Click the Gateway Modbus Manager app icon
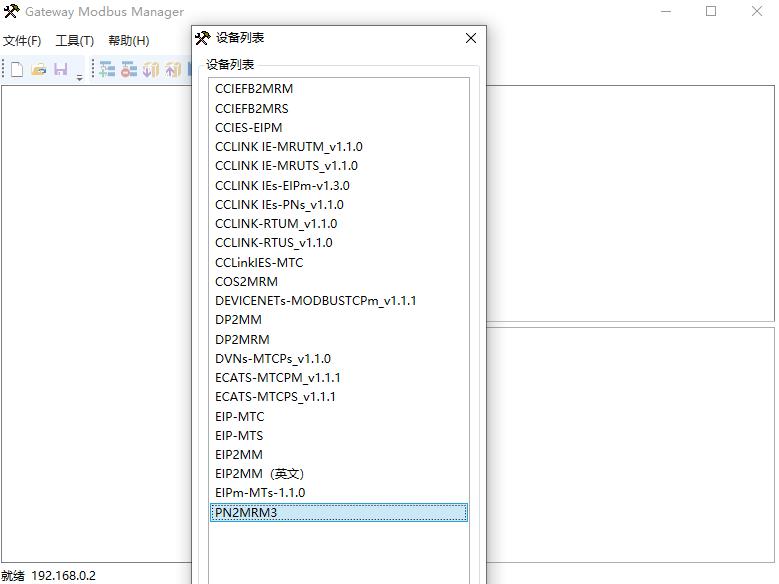 pyautogui.click(x=12, y=11)
